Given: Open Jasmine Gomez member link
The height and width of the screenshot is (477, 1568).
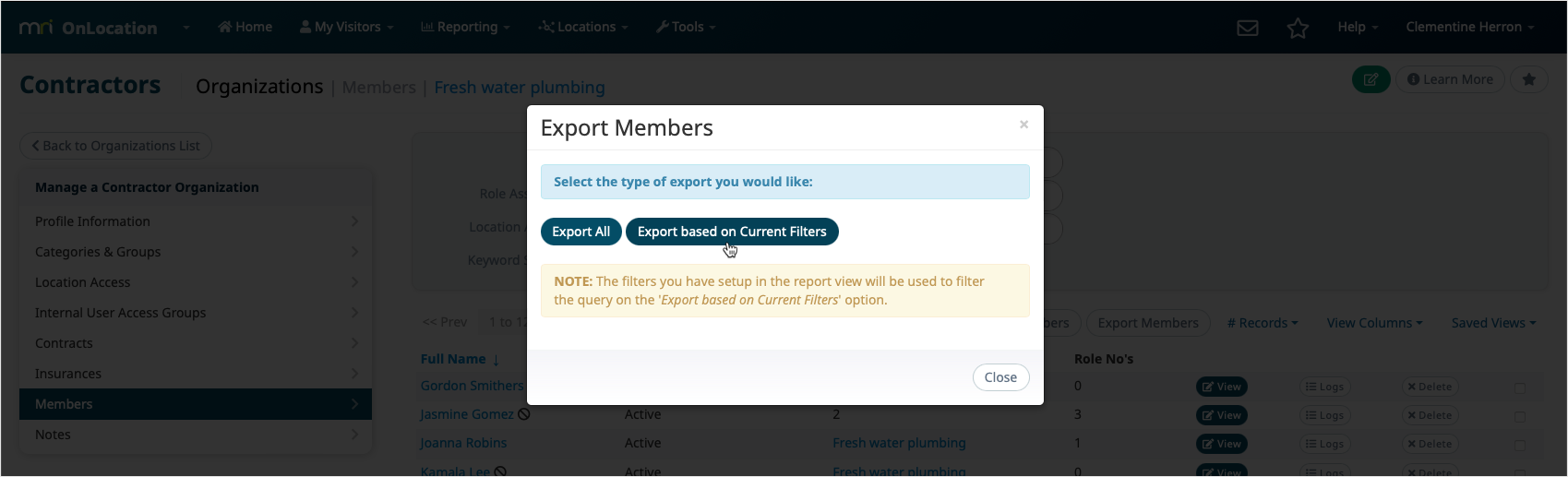Looking at the screenshot, I should 467,414.
